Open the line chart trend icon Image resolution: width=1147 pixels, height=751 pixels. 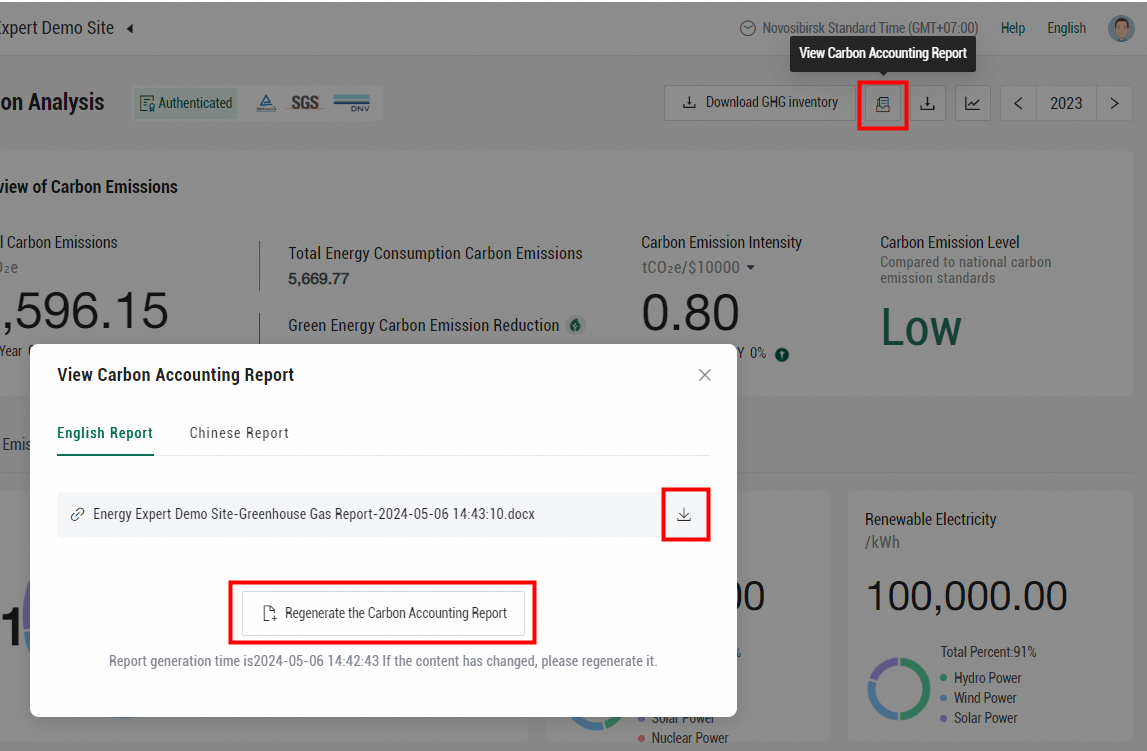[972, 104]
